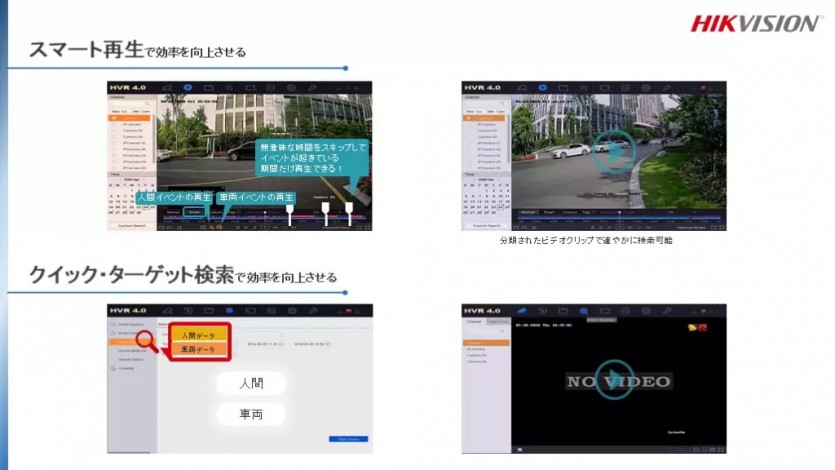Select the Smart playback mode tab
This screenshot has height=470, width=835.
coord(194,212)
